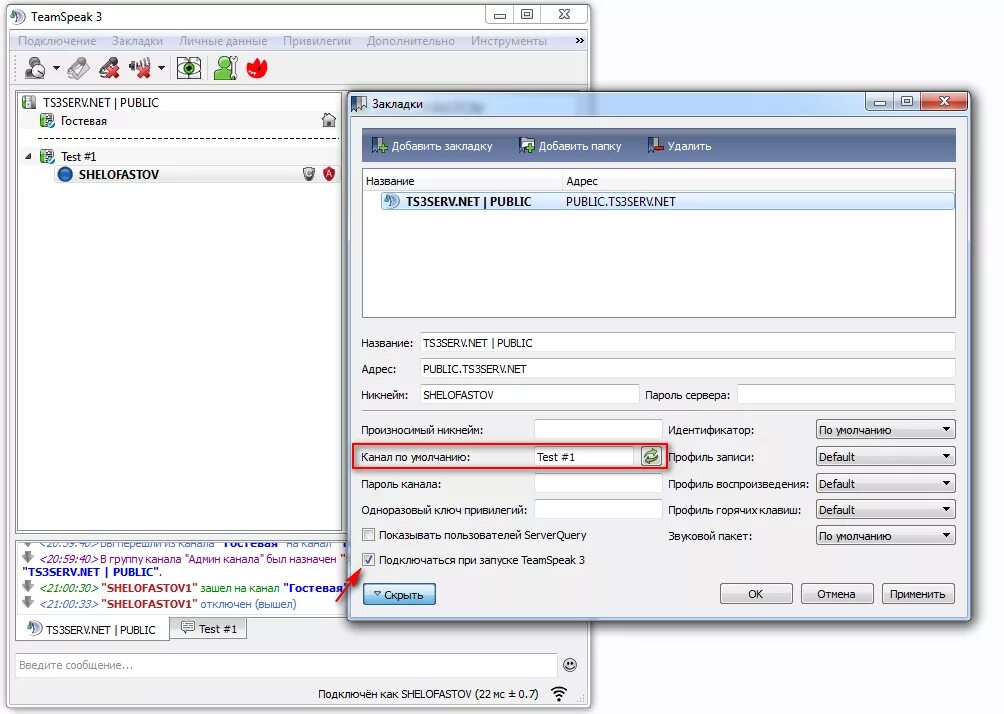Click Удалить in bookmarks toolbar
This screenshot has height=714, width=1004.
pyautogui.click(x=679, y=146)
